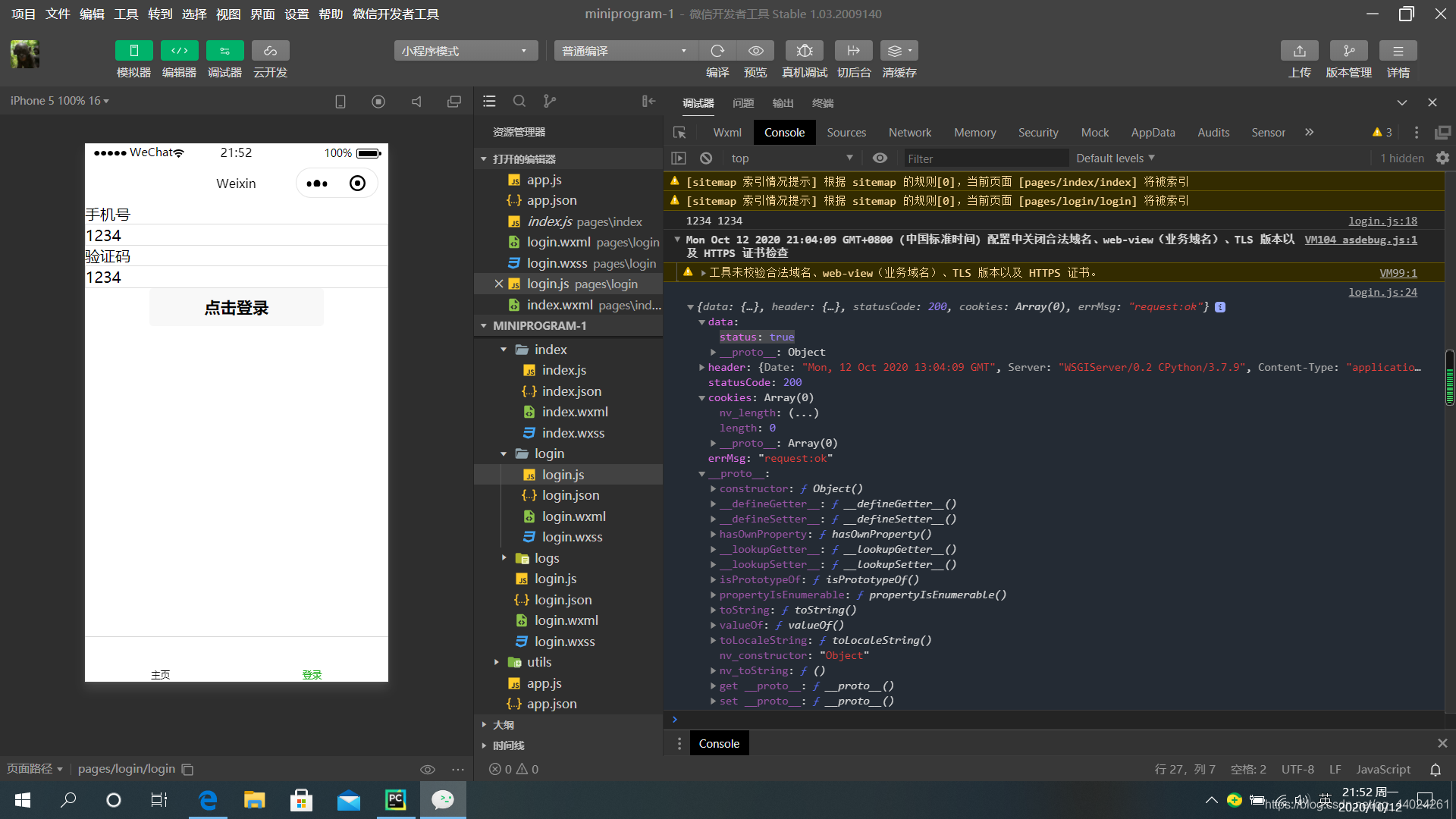Click the 点击登录 login button in simulator
This screenshot has height=819, width=1456.
tap(237, 308)
